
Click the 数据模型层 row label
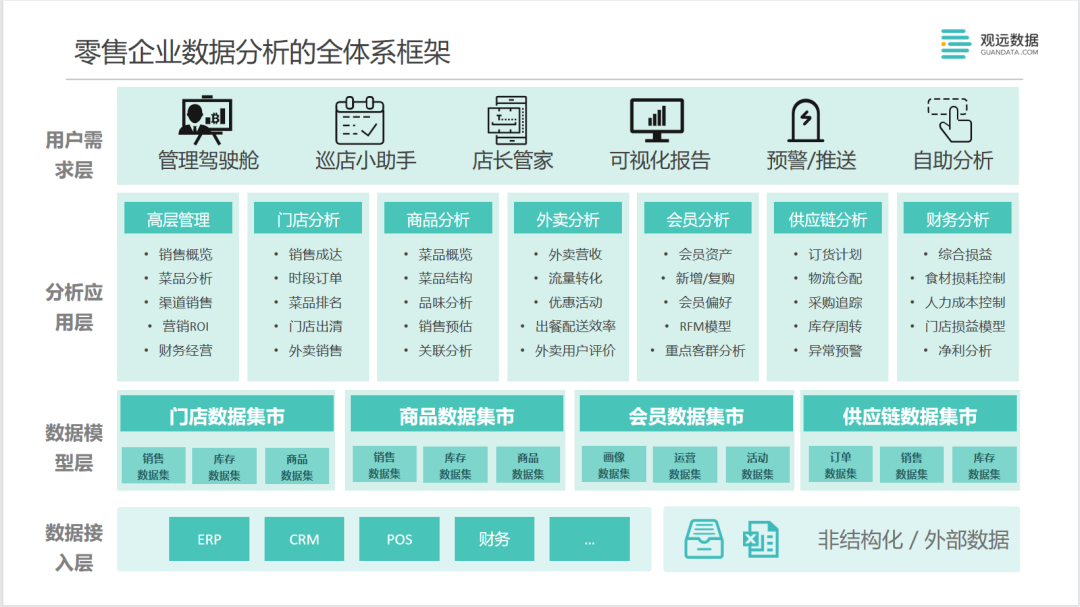(x=74, y=447)
